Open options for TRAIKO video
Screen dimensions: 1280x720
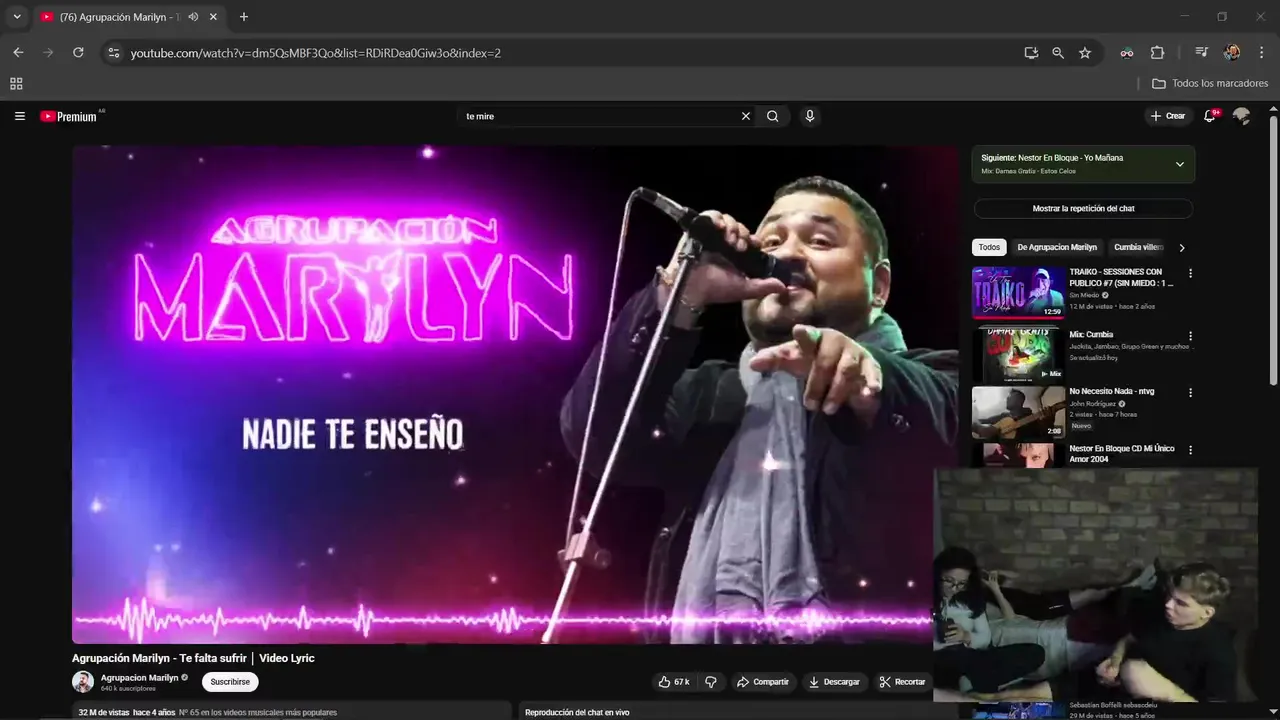tap(1190, 273)
